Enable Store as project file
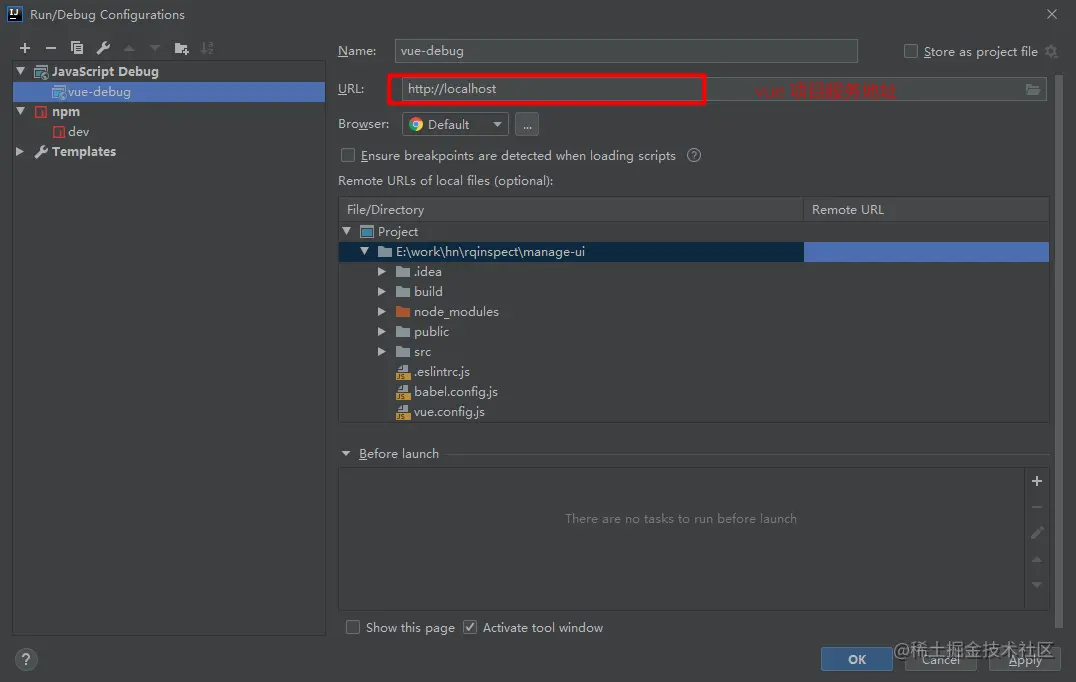The width and height of the screenshot is (1076, 682). (911, 51)
